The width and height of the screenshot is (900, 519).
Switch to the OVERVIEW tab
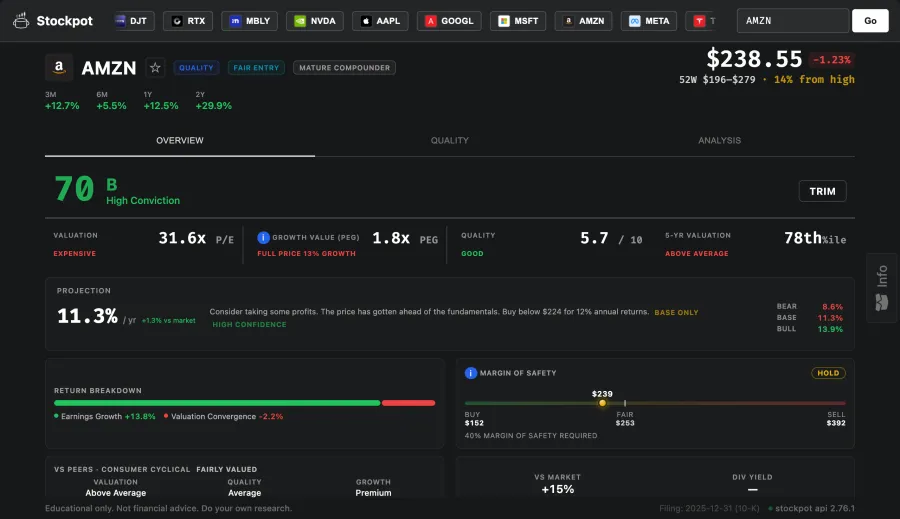tap(180, 141)
